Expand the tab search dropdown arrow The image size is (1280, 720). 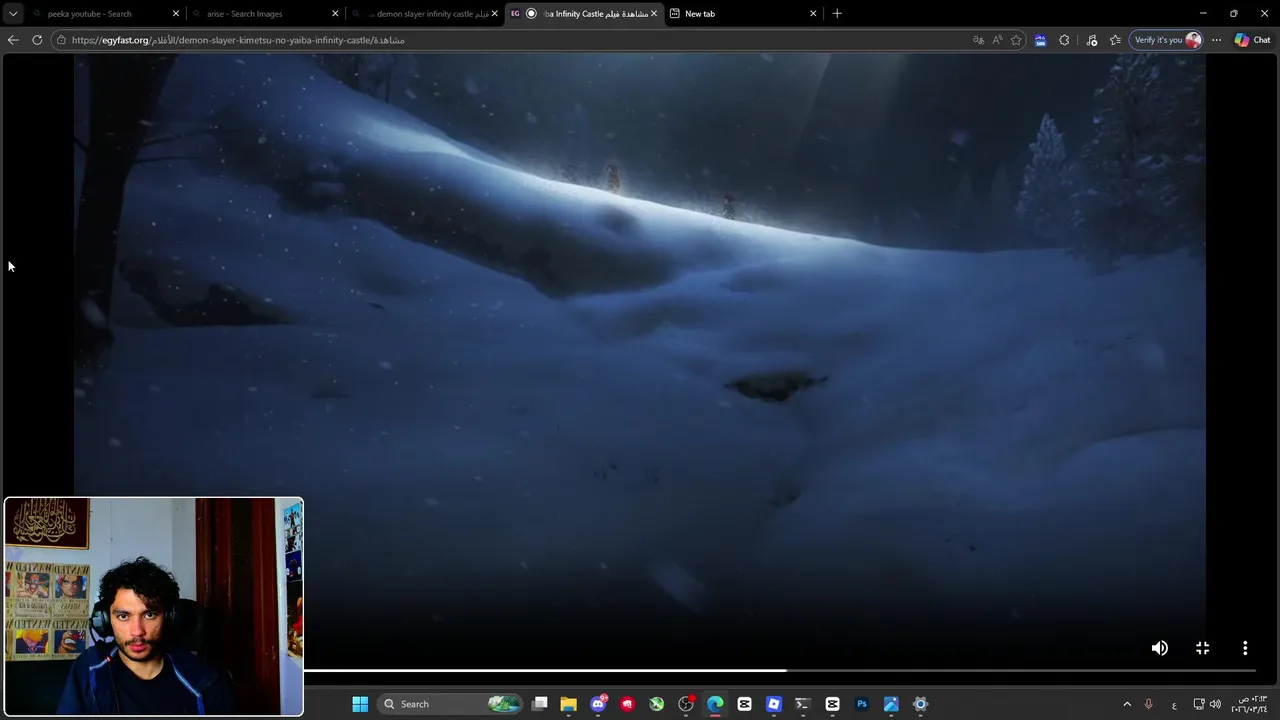[x=12, y=14]
